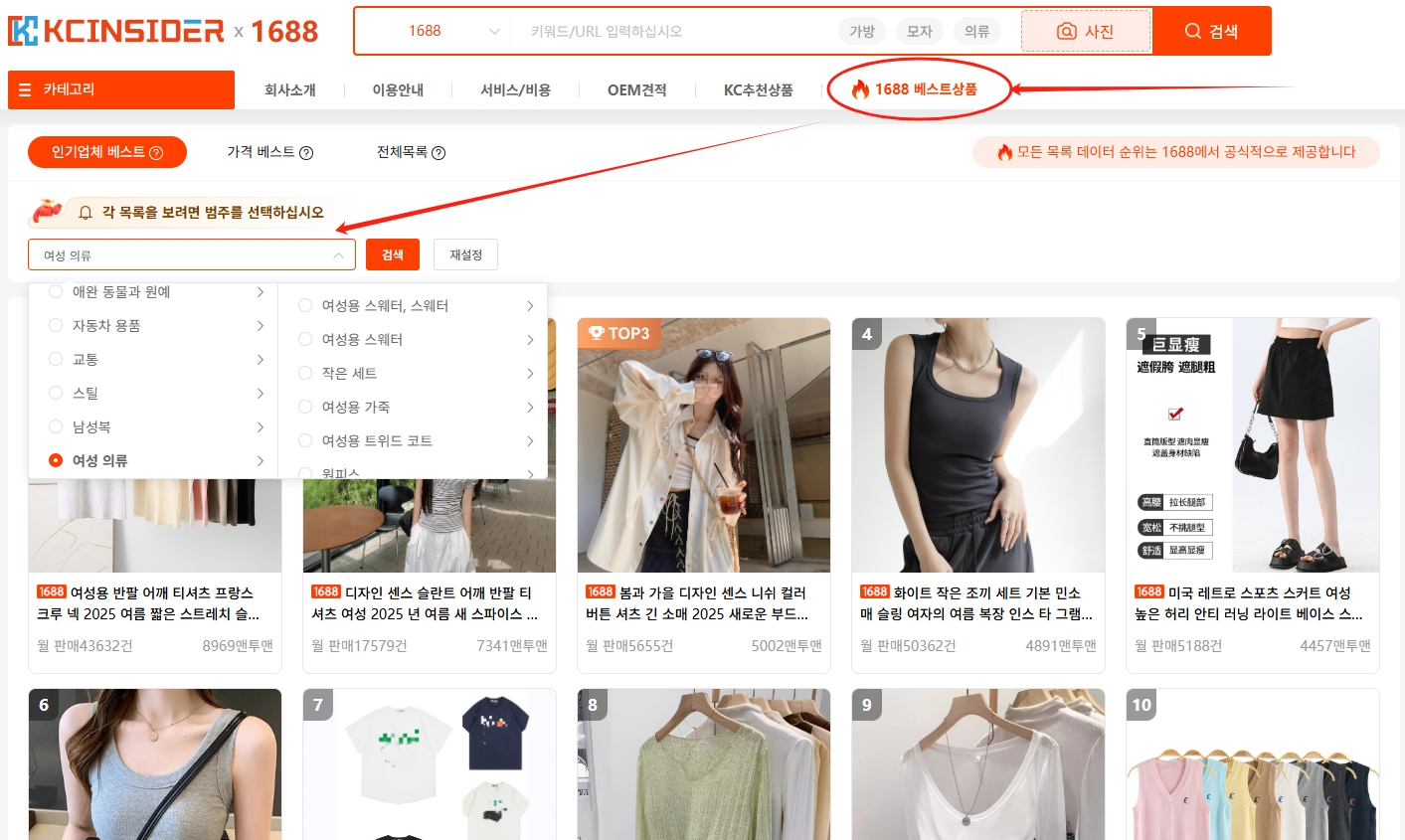This screenshot has width=1405, height=840.
Task: Open the TOP3 beige shirt product image
Action: [704, 445]
